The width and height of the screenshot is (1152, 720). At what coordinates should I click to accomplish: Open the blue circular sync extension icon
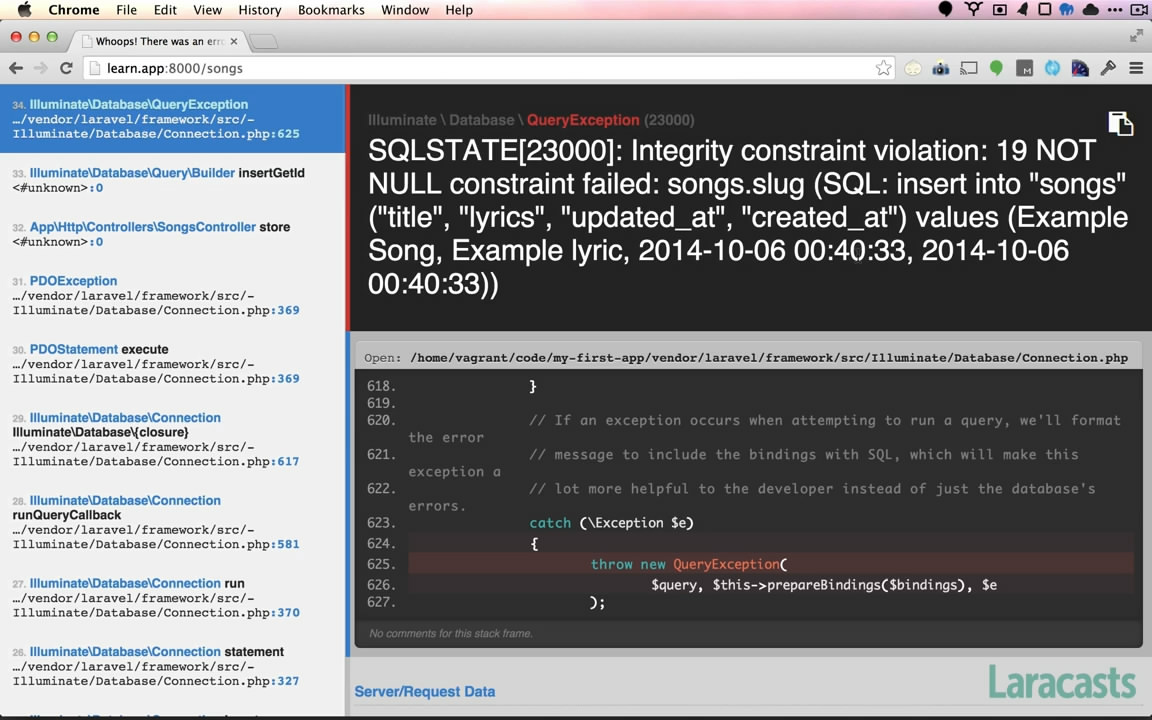(x=1052, y=68)
